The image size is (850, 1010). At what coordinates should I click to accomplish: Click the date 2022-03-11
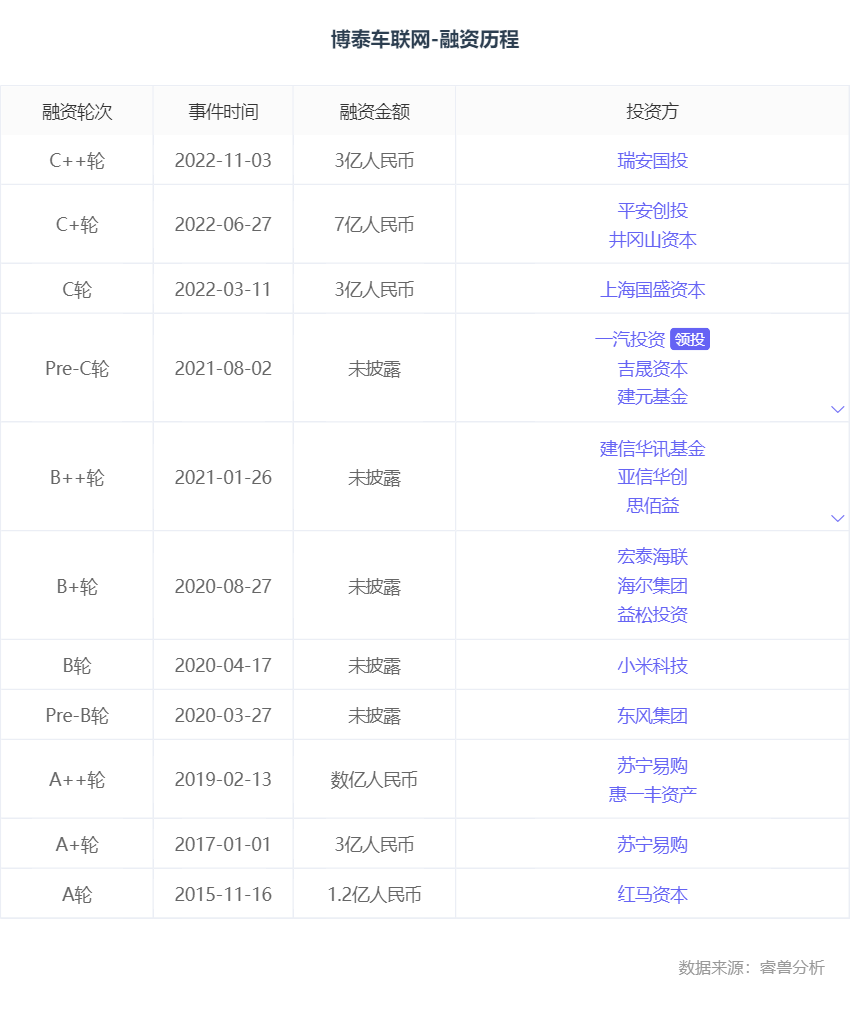point(223,290)
